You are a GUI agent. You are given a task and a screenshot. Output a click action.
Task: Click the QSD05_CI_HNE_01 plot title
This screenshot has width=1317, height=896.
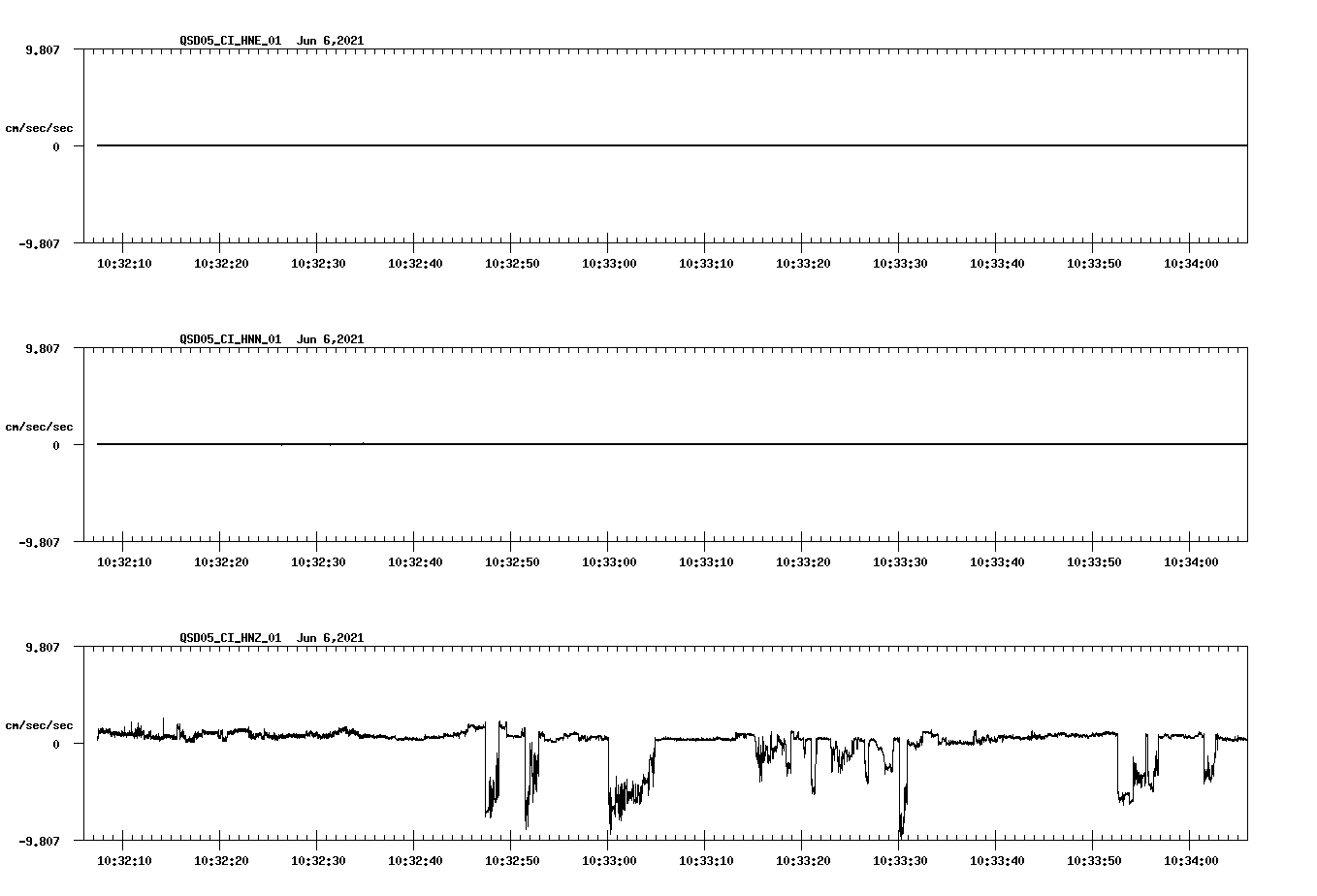click(272, 41)
